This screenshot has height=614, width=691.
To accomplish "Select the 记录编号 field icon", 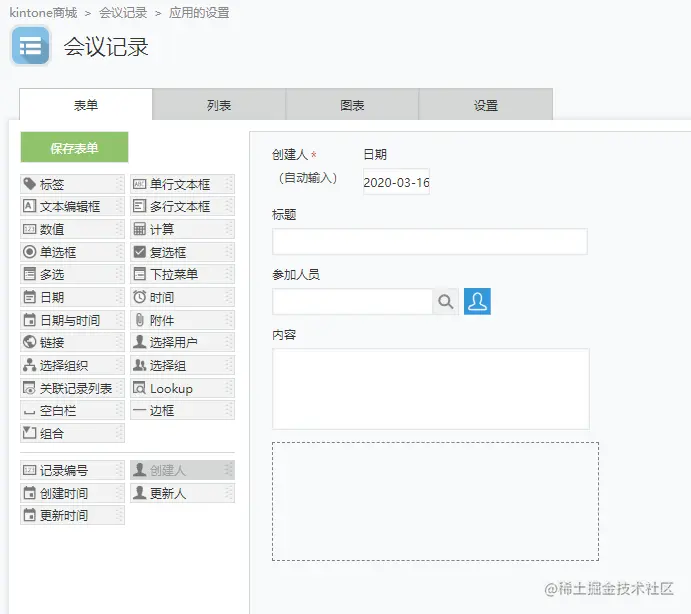I will click(x=30, y=470).
